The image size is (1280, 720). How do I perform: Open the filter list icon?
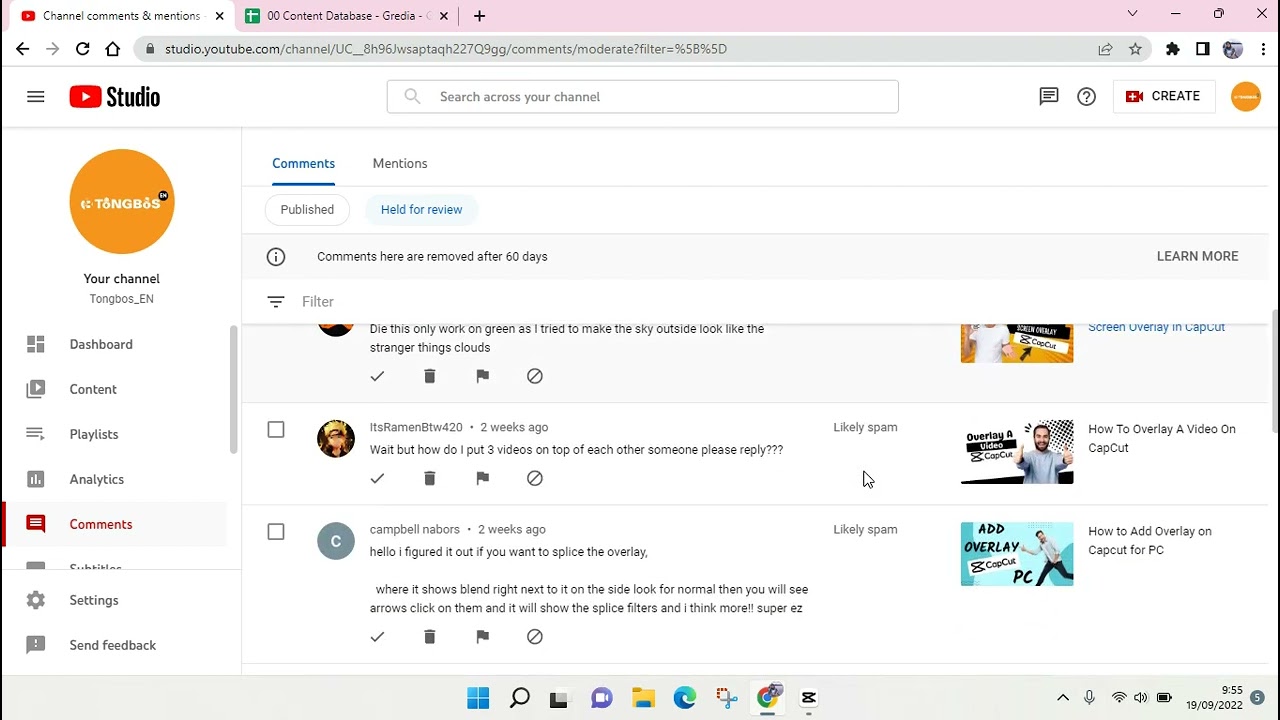276,302
